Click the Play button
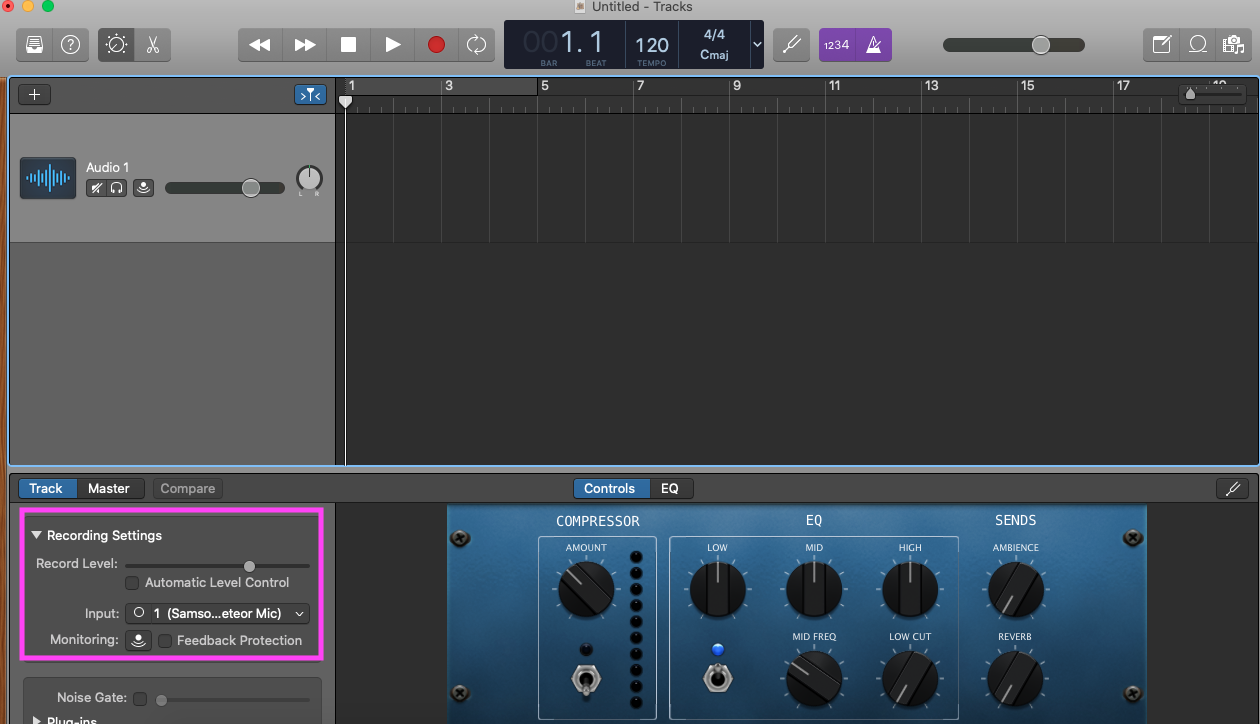Viewport: 1260px width, 724px height. point(392,45)
